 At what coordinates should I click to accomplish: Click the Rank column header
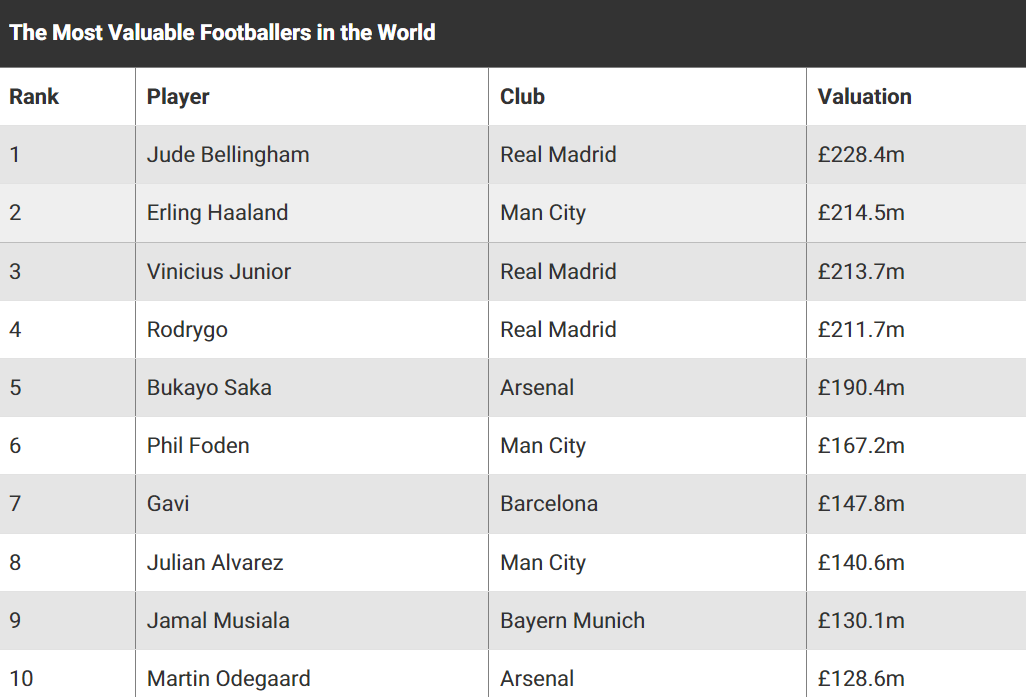pyautogui.click(x=34, y=97)
